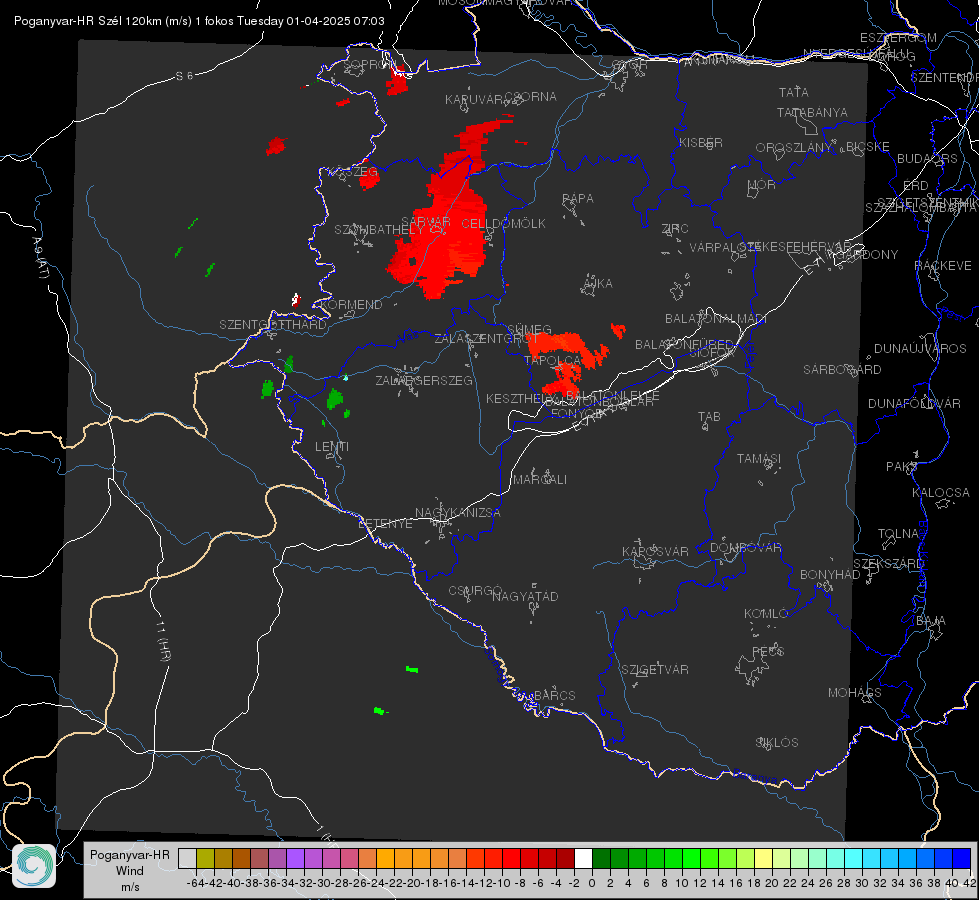
Task: Click the SIKLOS city label
Action: pos(777,742)
